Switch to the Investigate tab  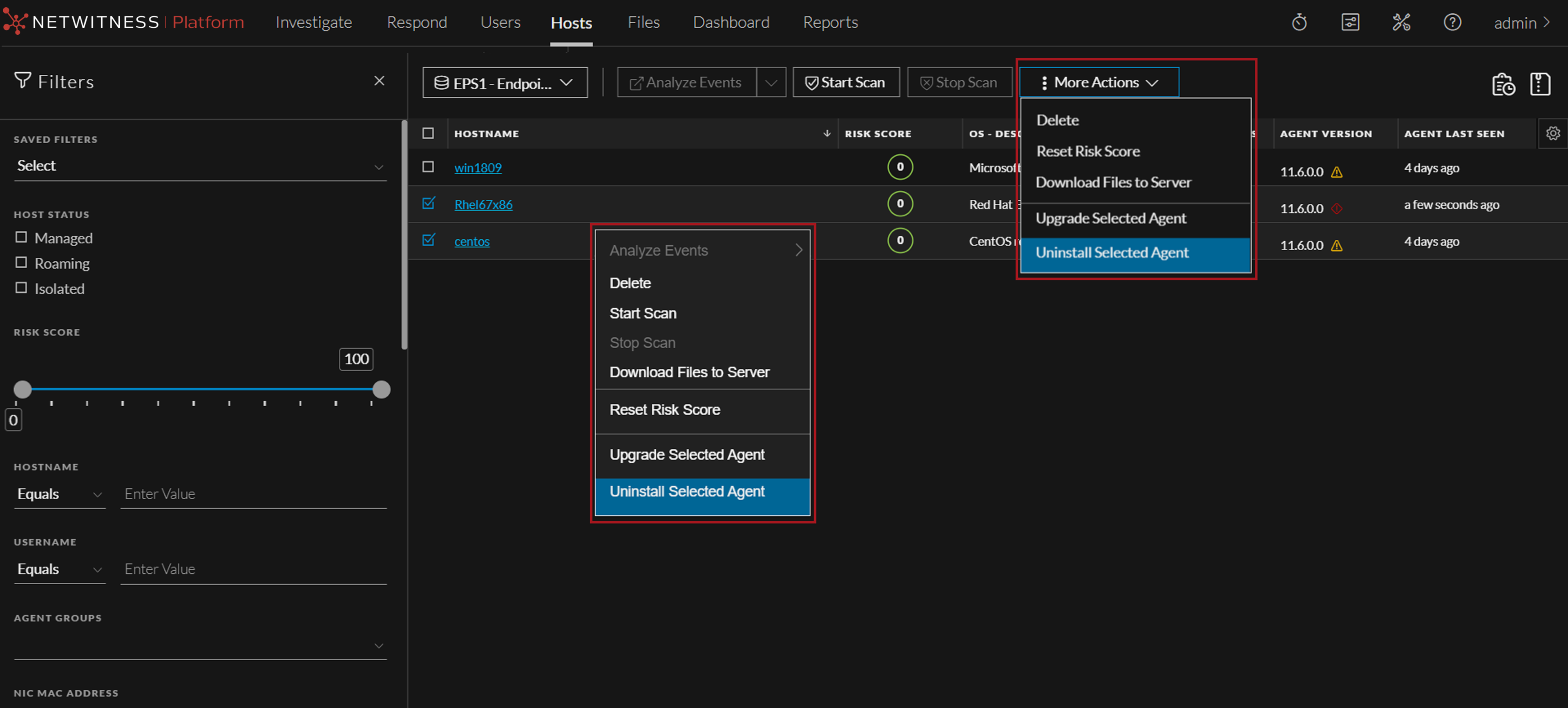(313, 22)
